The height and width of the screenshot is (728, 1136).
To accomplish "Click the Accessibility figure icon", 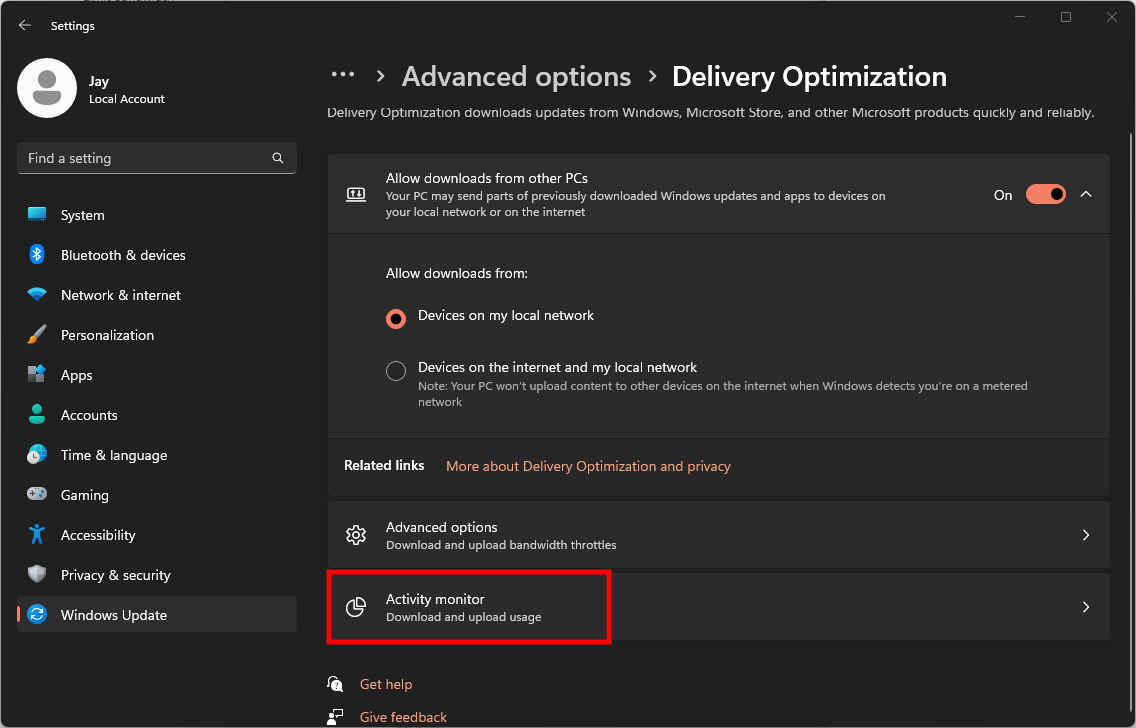I will point(37,535).
